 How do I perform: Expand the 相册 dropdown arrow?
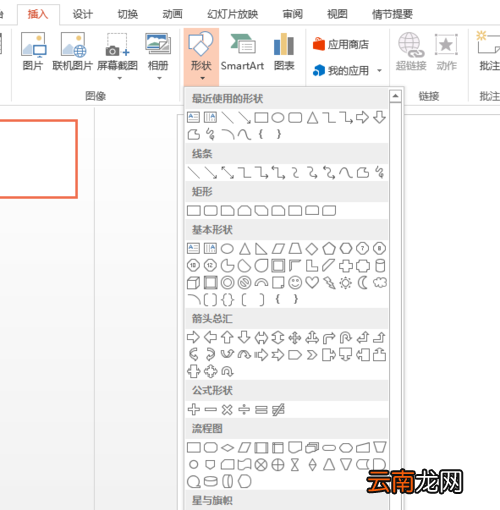[x=159, y=78]
